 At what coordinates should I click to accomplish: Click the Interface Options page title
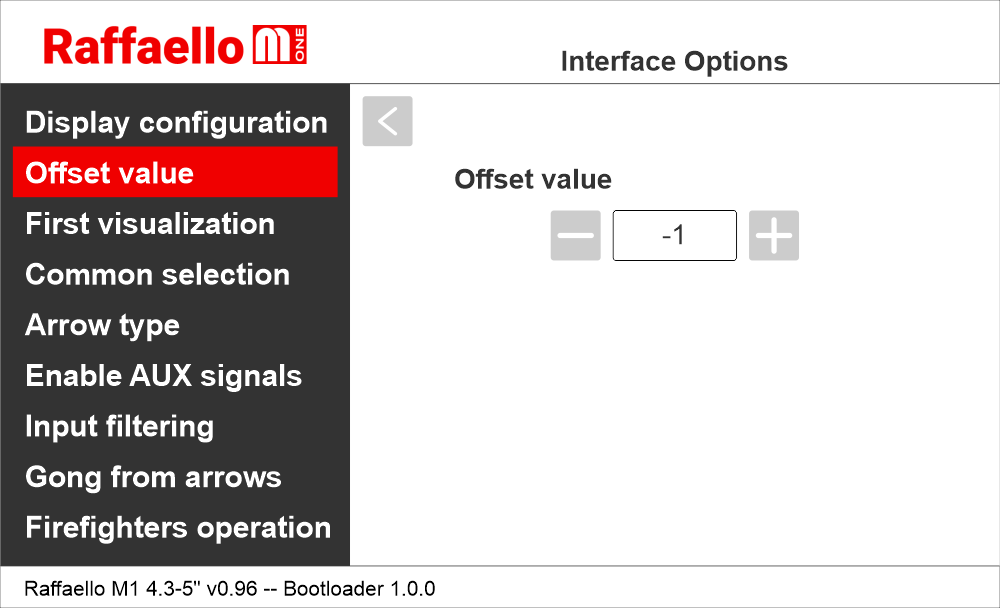[x=674, y=62]
